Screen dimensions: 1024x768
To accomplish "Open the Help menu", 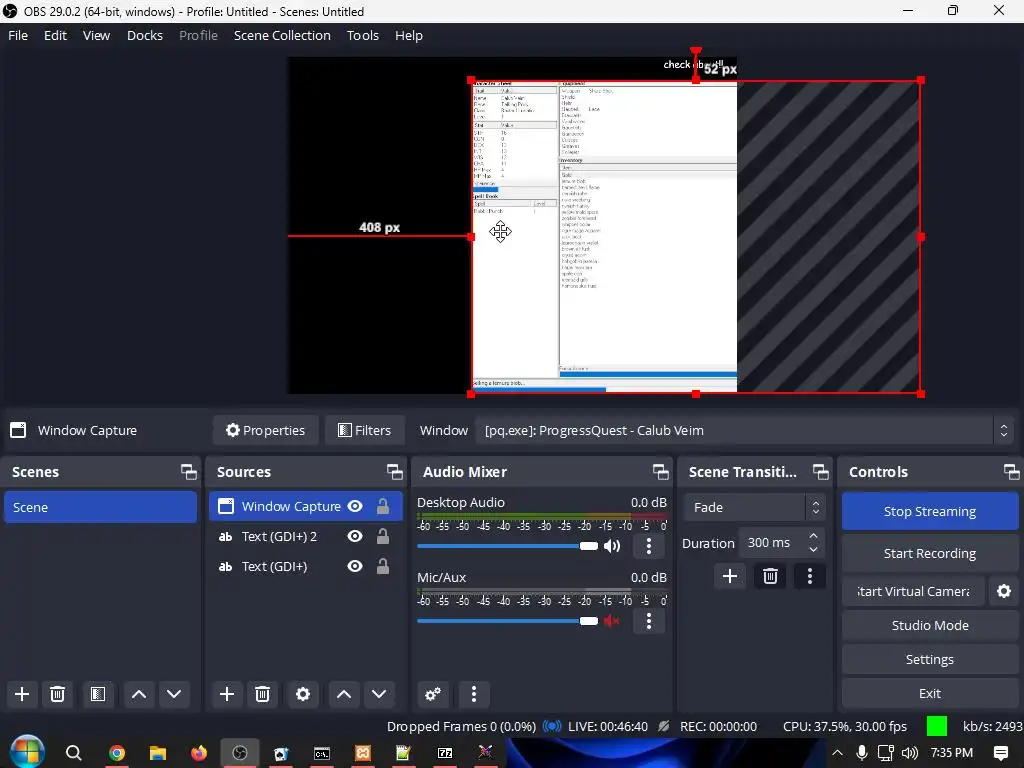I will [409, 35].
